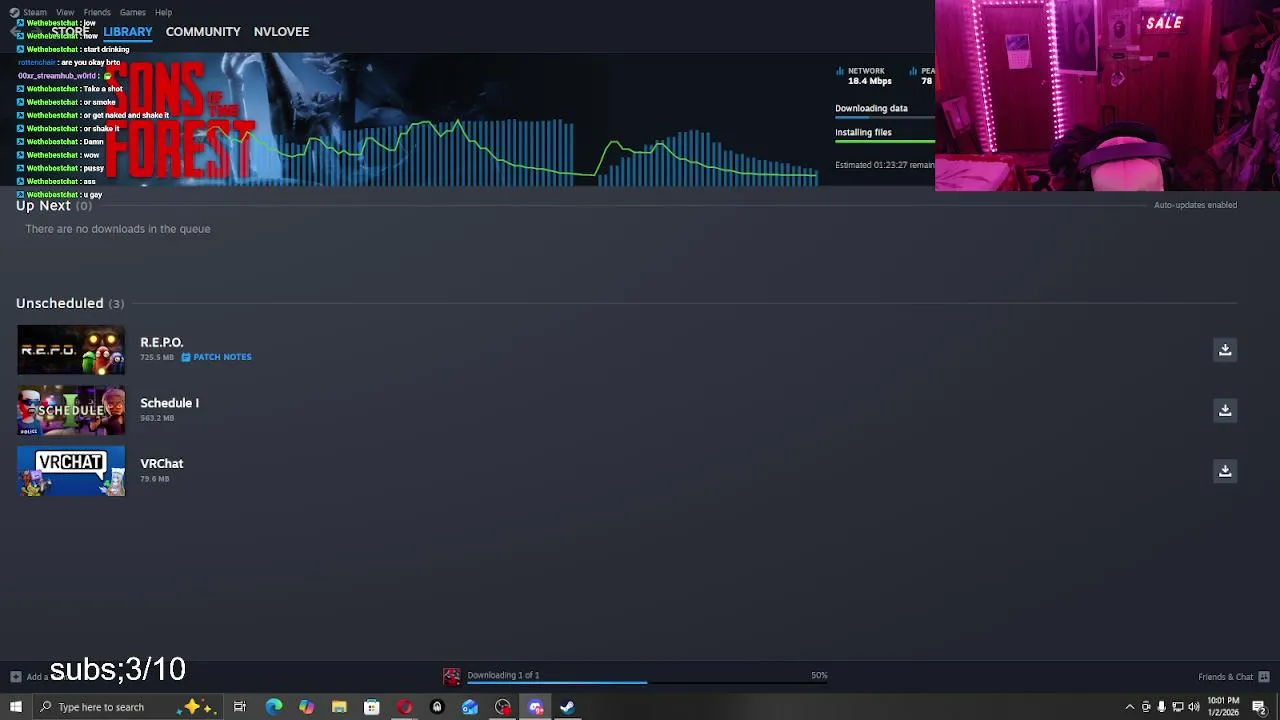Click the Installing files progress bar

pos(885,142)
